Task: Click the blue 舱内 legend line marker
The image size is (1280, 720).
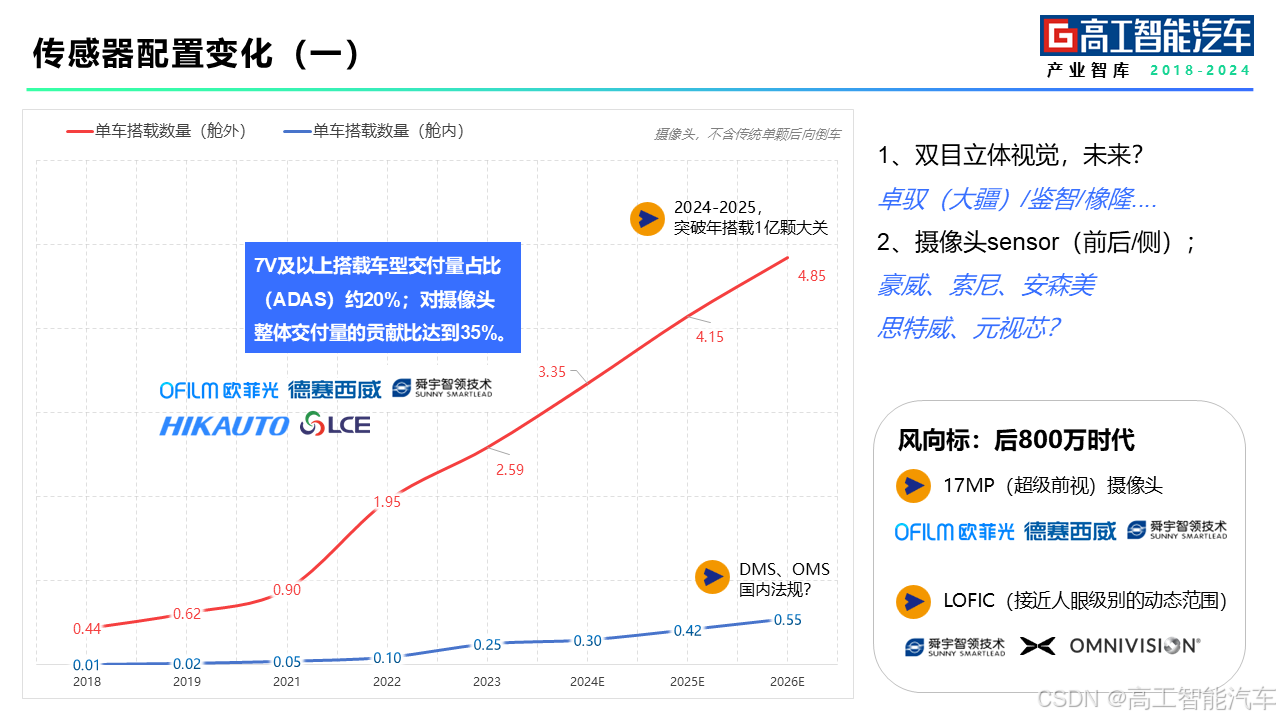Action: (297, 131)
